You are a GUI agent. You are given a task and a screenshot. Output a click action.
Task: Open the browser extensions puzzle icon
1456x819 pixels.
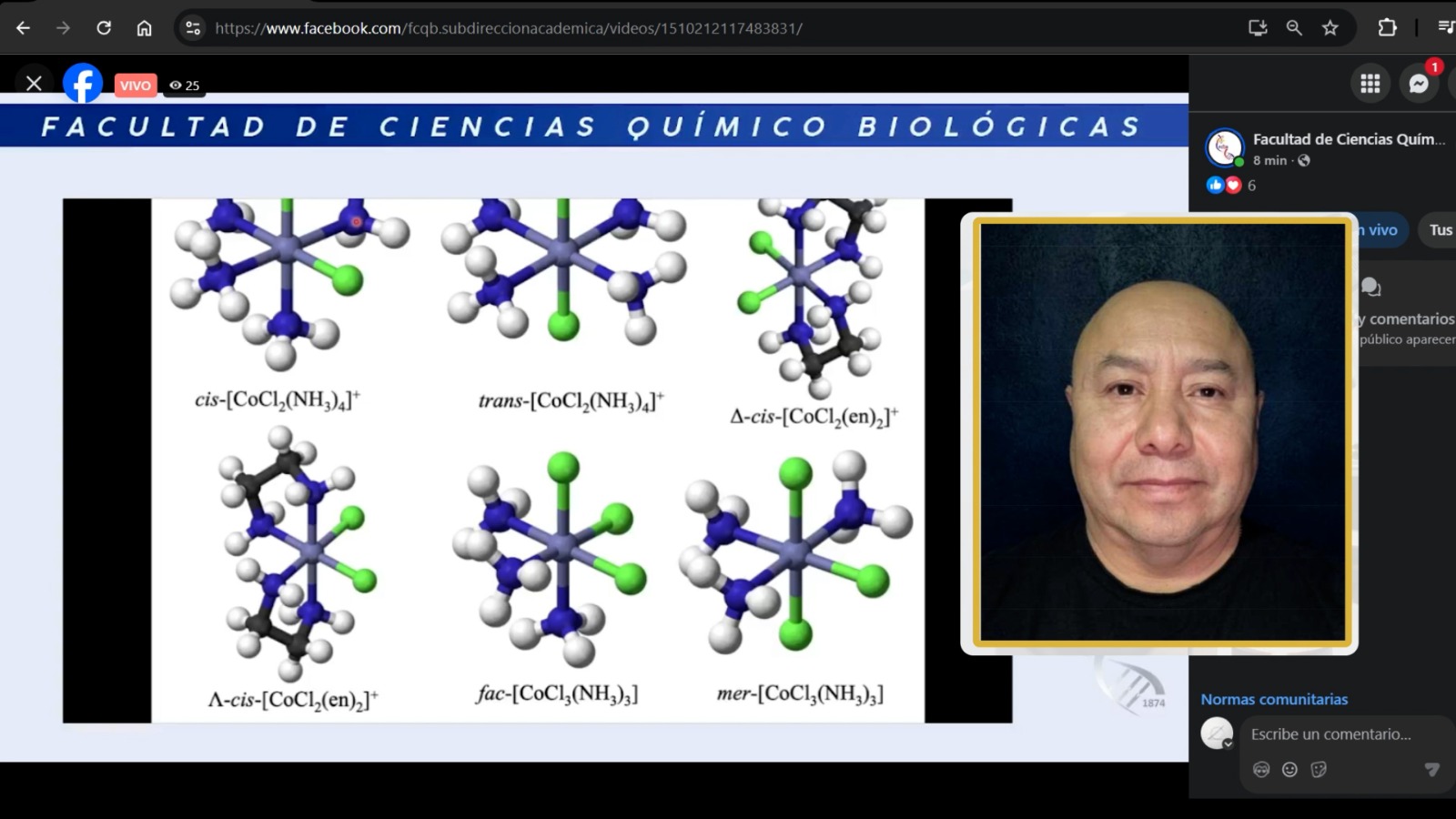point(1387,28)
